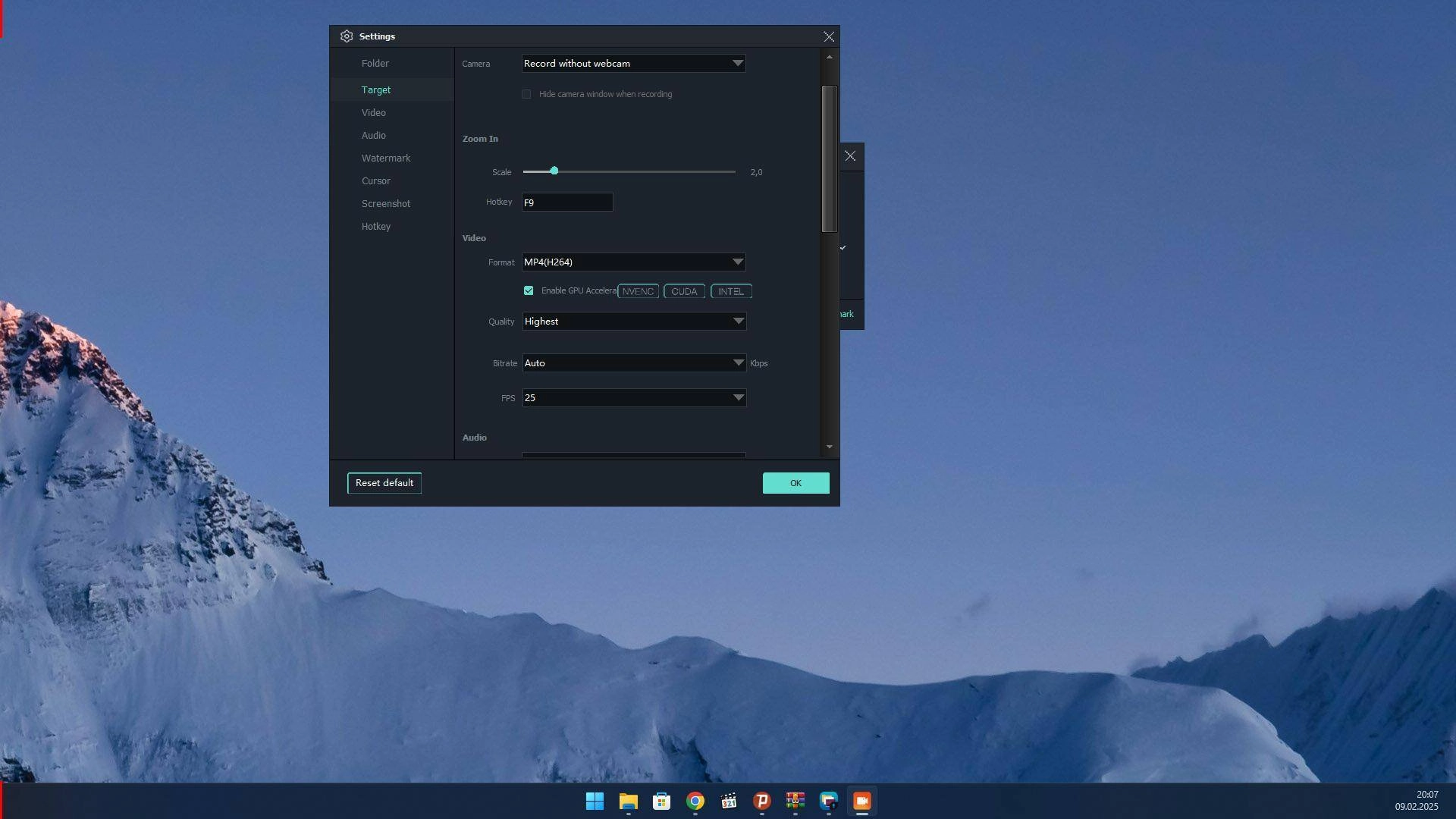Close the Settings dialog
This screenshot has width=1456, height=819.
829,36
